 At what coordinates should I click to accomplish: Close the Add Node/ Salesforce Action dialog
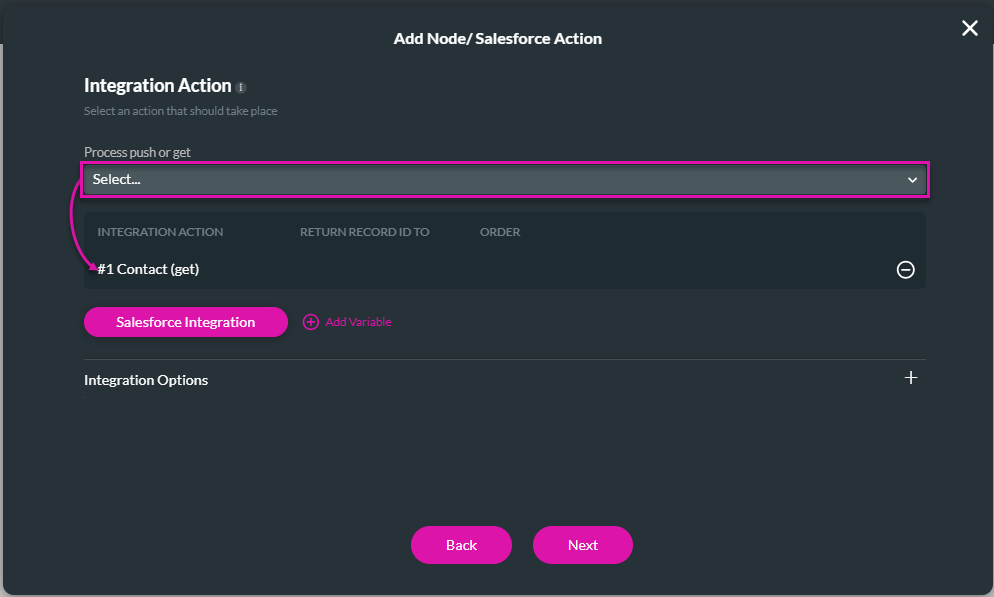click(x=969, y=28)
